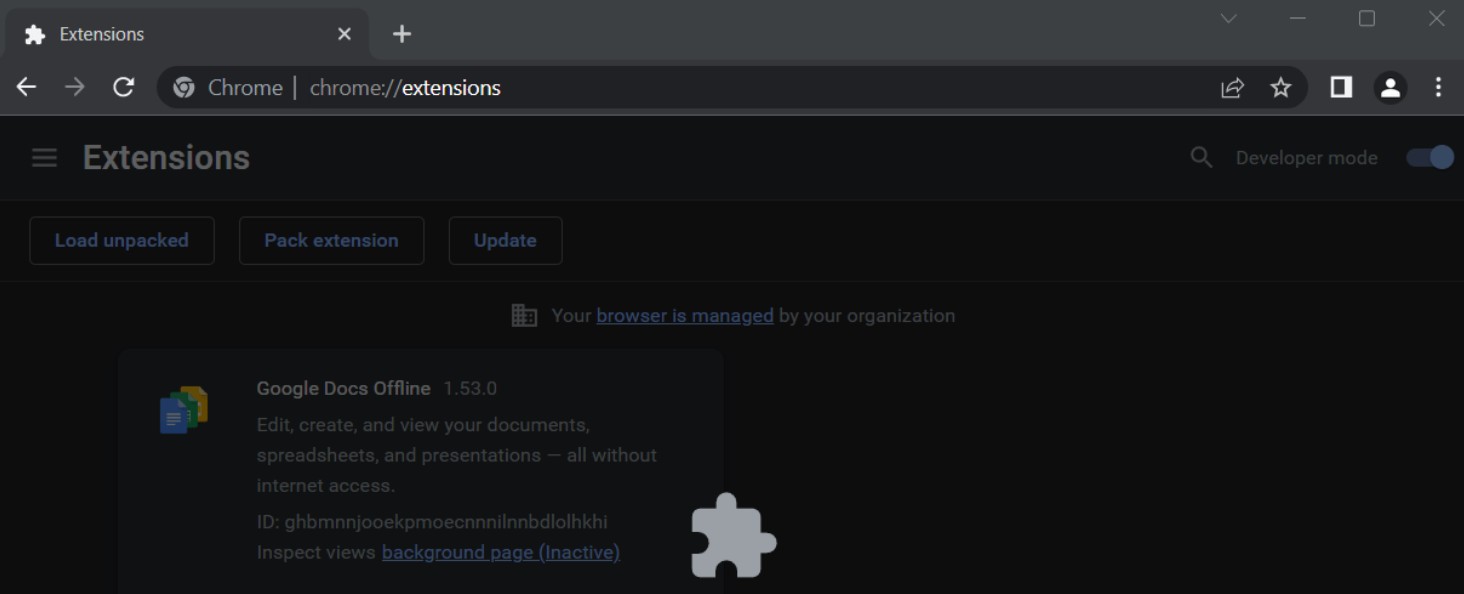Click Load unpacked button
This screenshot has height=594, width=1464.
[x=122, y=241]
